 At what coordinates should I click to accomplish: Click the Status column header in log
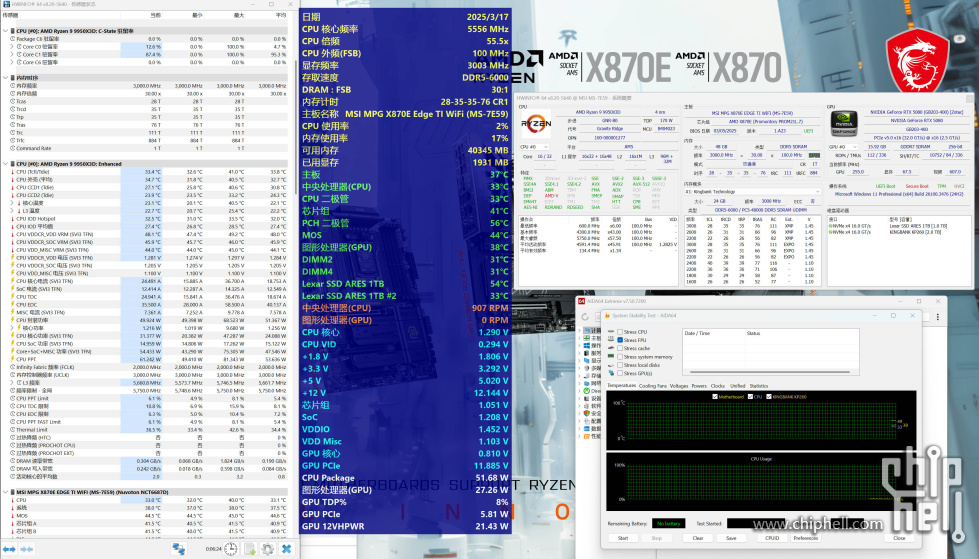[x=754, y=333]
